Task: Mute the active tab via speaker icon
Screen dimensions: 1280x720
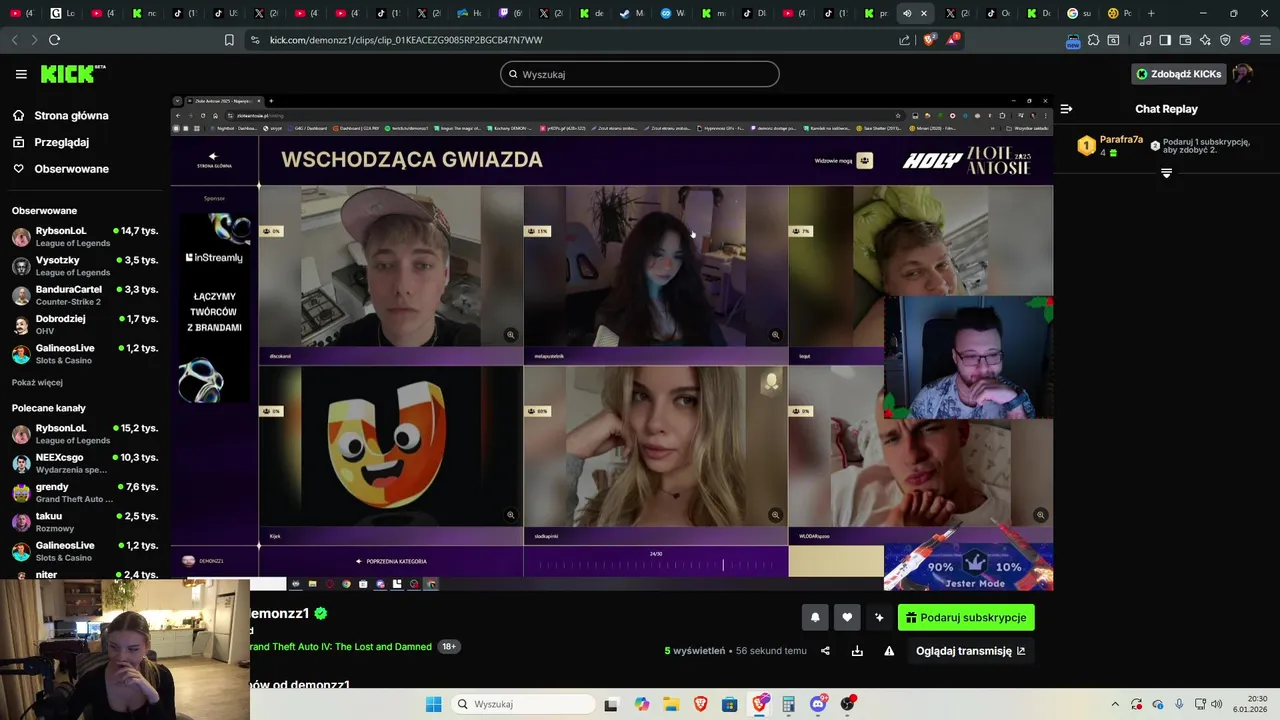Action: tap(907, 13)
